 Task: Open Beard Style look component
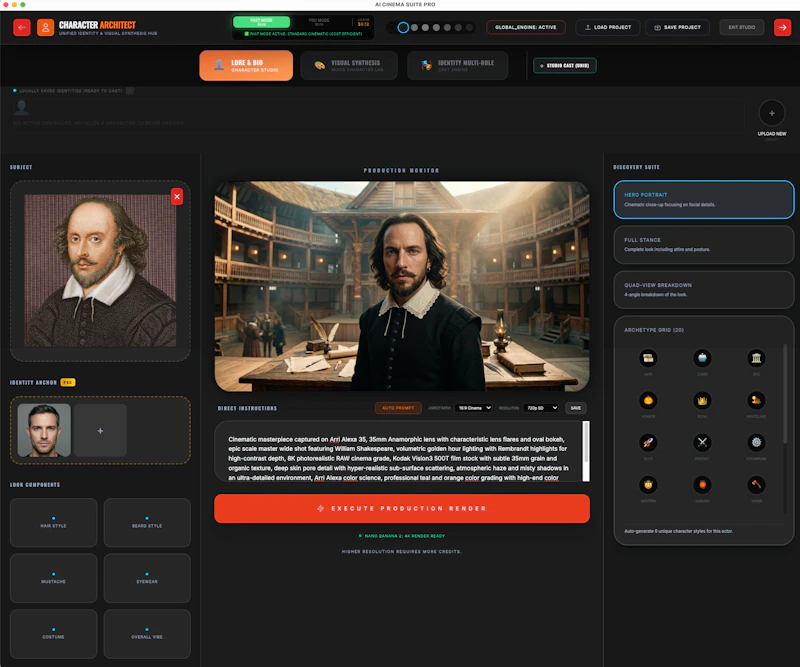[147, 523]
